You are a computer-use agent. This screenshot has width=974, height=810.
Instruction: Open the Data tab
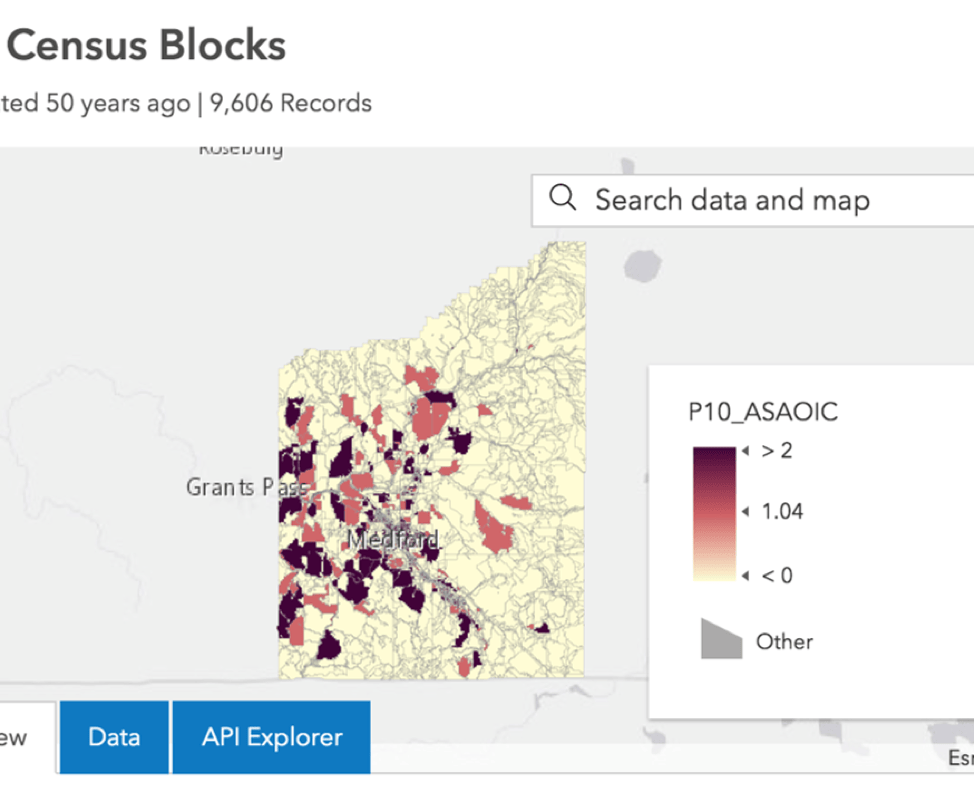(x=113, y=737)
